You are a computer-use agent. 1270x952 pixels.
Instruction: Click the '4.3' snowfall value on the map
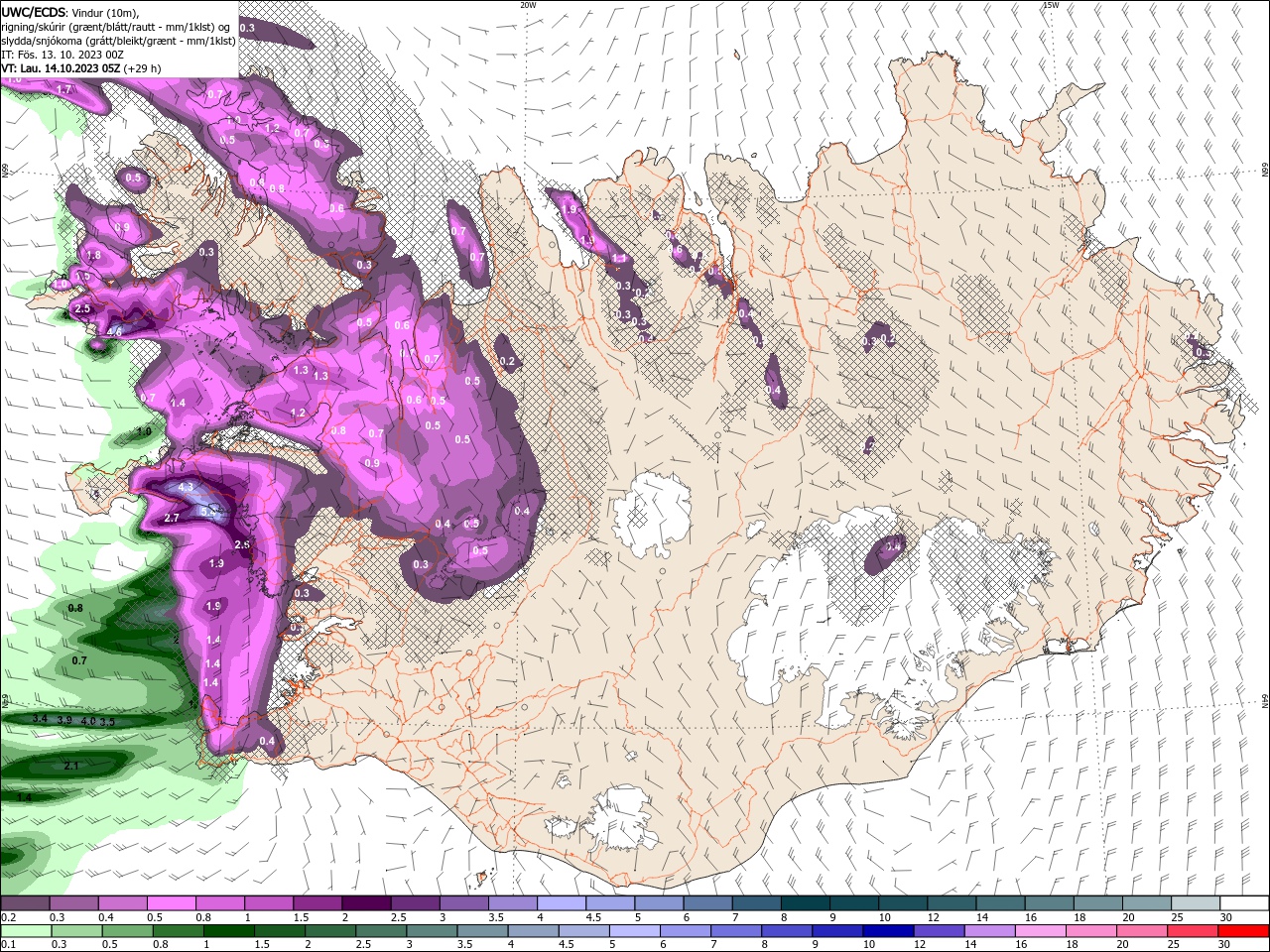pyautogui.click(x=186, y=488)
